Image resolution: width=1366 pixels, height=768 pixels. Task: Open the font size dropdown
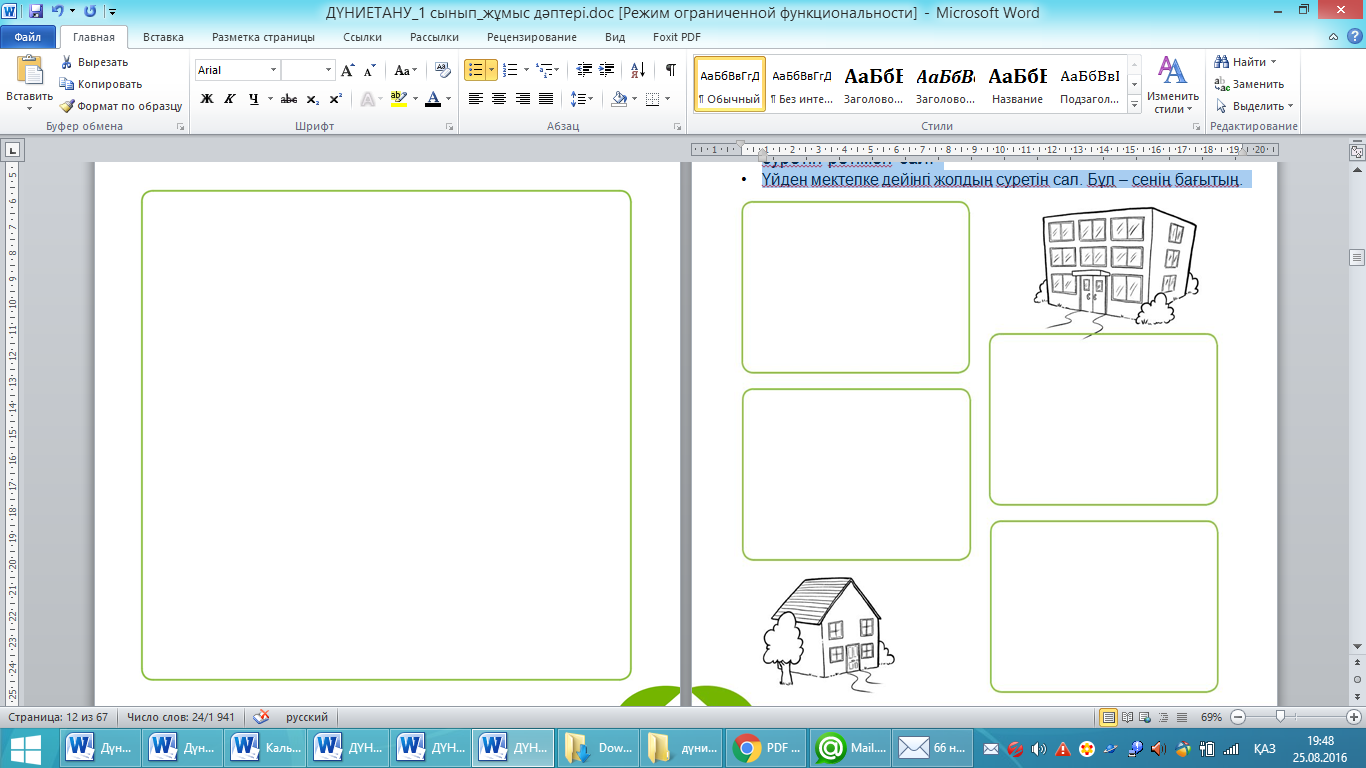(x=328, y=70)
